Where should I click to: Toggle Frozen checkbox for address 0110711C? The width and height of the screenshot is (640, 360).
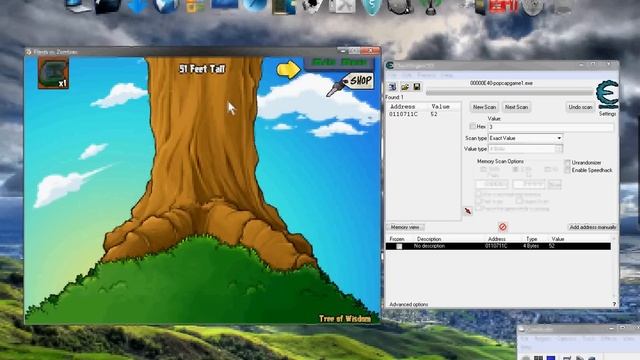(399, 246)
